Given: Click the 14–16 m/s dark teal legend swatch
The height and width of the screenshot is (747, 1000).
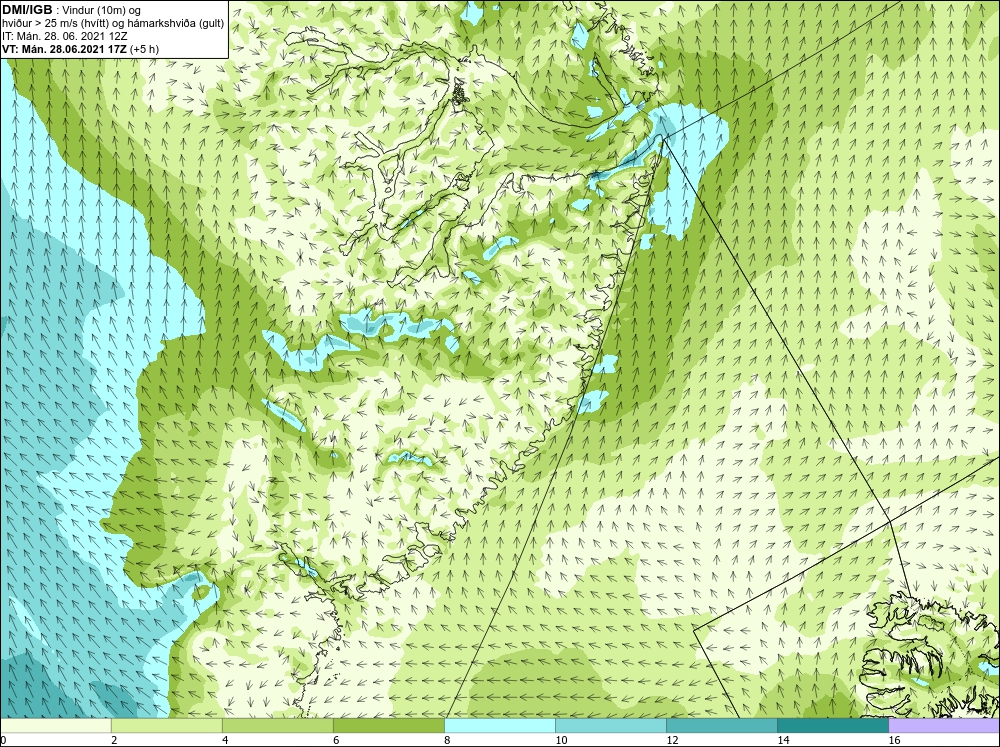Looking at the screenshot, I should (833, 726).
